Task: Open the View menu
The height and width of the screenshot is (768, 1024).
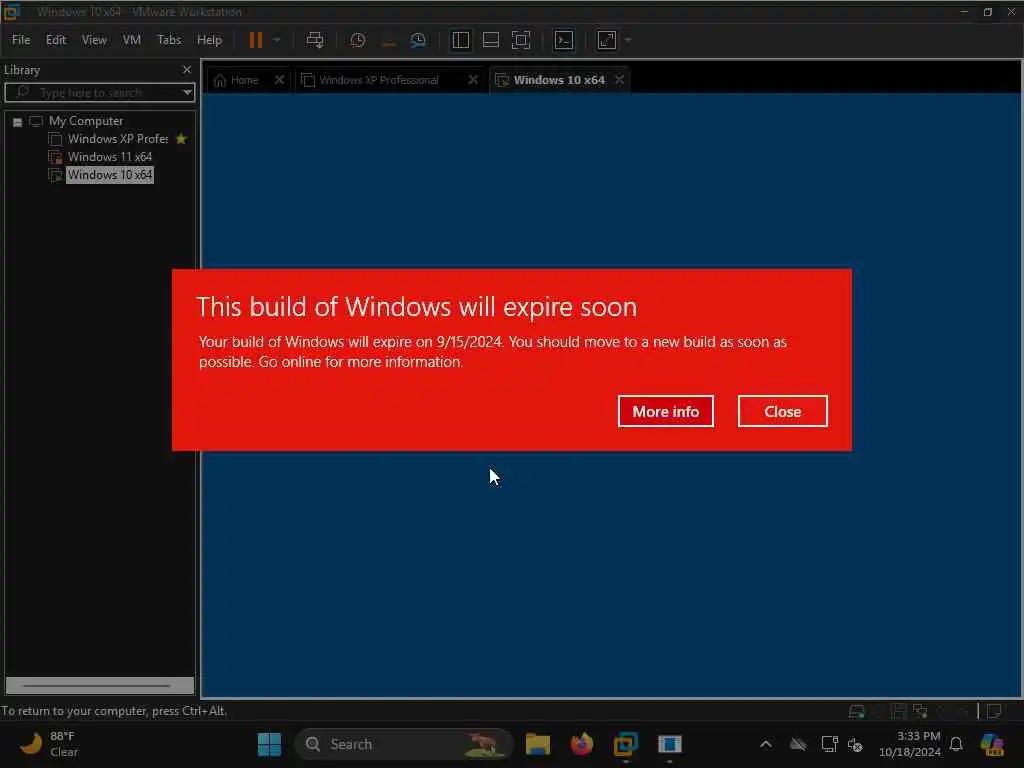Action: pos(94,40)
